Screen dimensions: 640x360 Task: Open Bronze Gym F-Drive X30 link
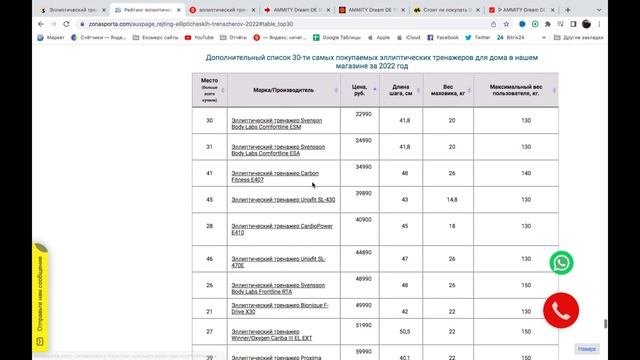point(280,308)
